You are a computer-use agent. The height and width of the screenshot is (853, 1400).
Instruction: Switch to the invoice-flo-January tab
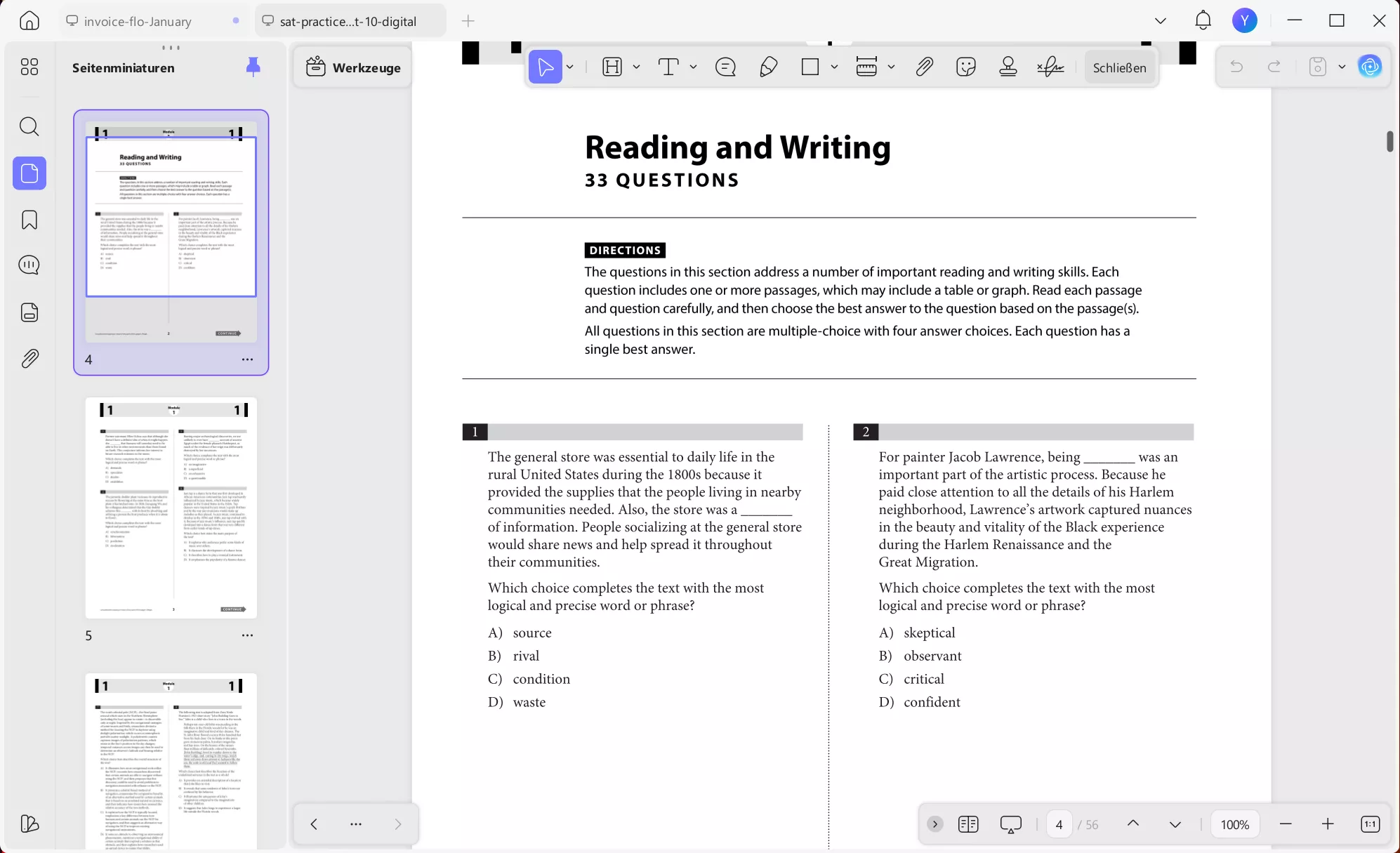click(138, 21)
